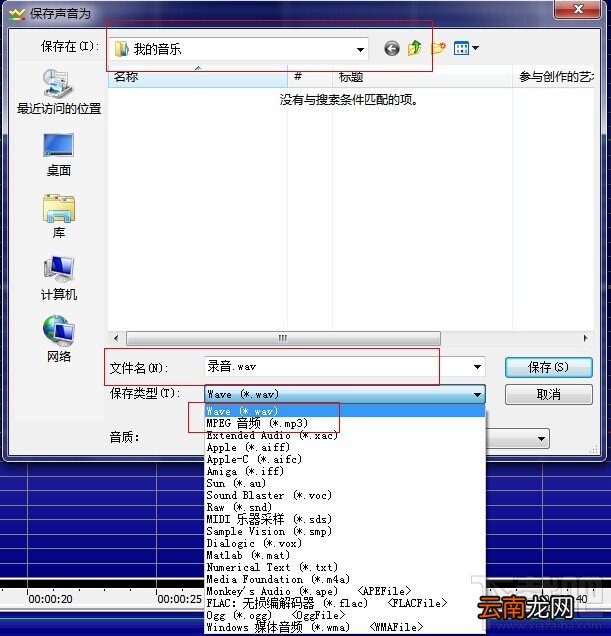
Task: Open 网络 in sidebar
Action: [59, 339]
